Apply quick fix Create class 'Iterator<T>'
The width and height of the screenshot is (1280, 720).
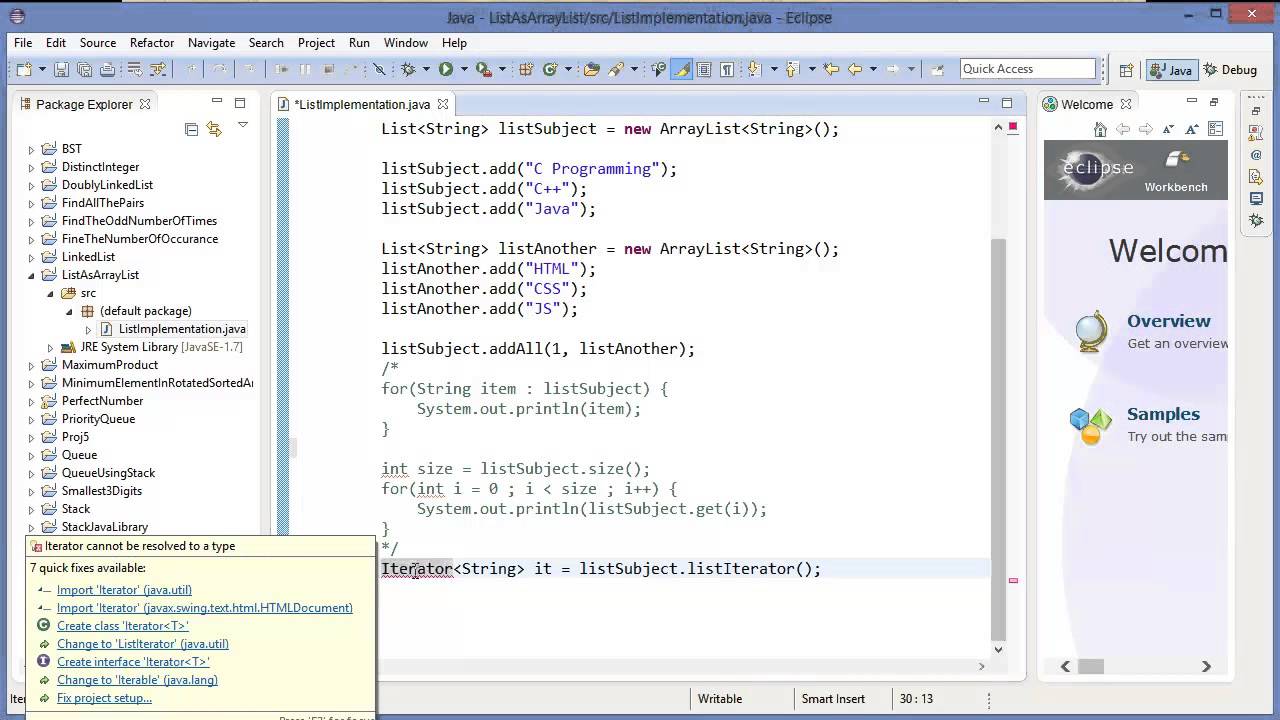click(122, 626)
